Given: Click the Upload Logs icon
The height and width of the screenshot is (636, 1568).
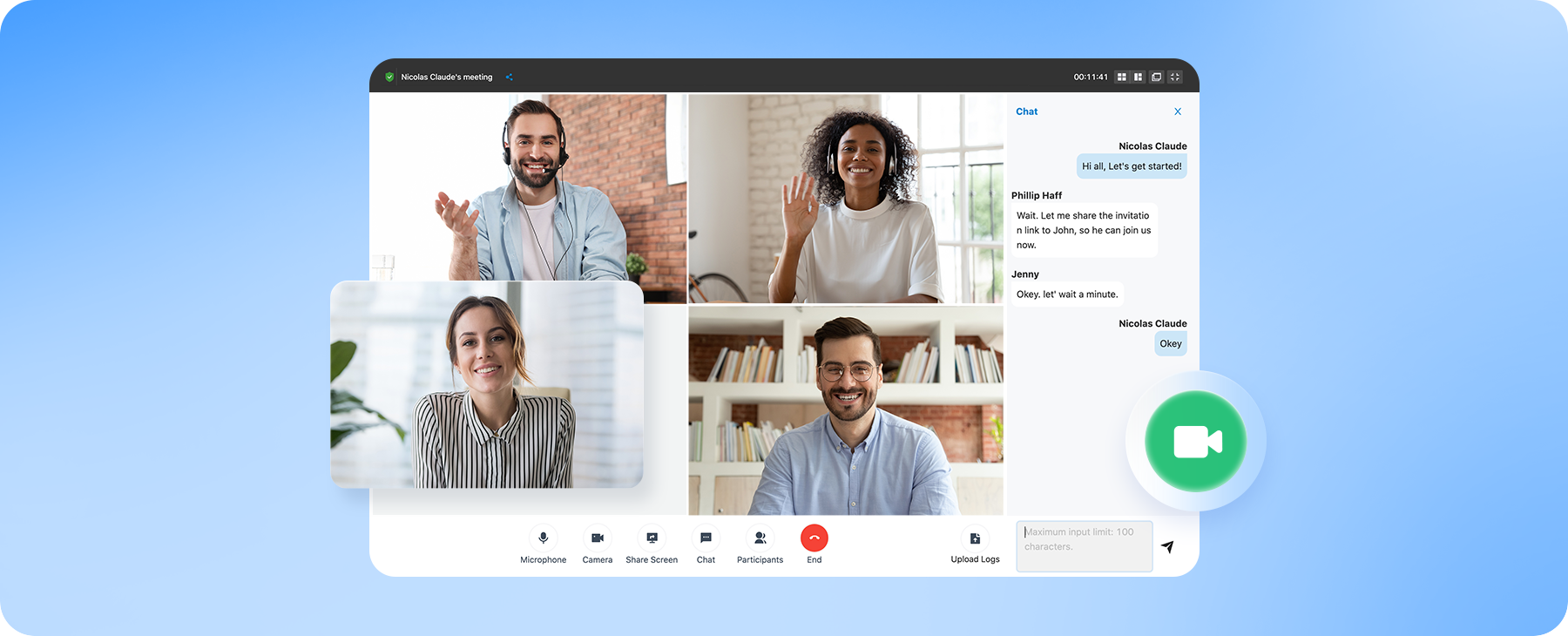Looking at the screenshot, I should tap(975, 538).
